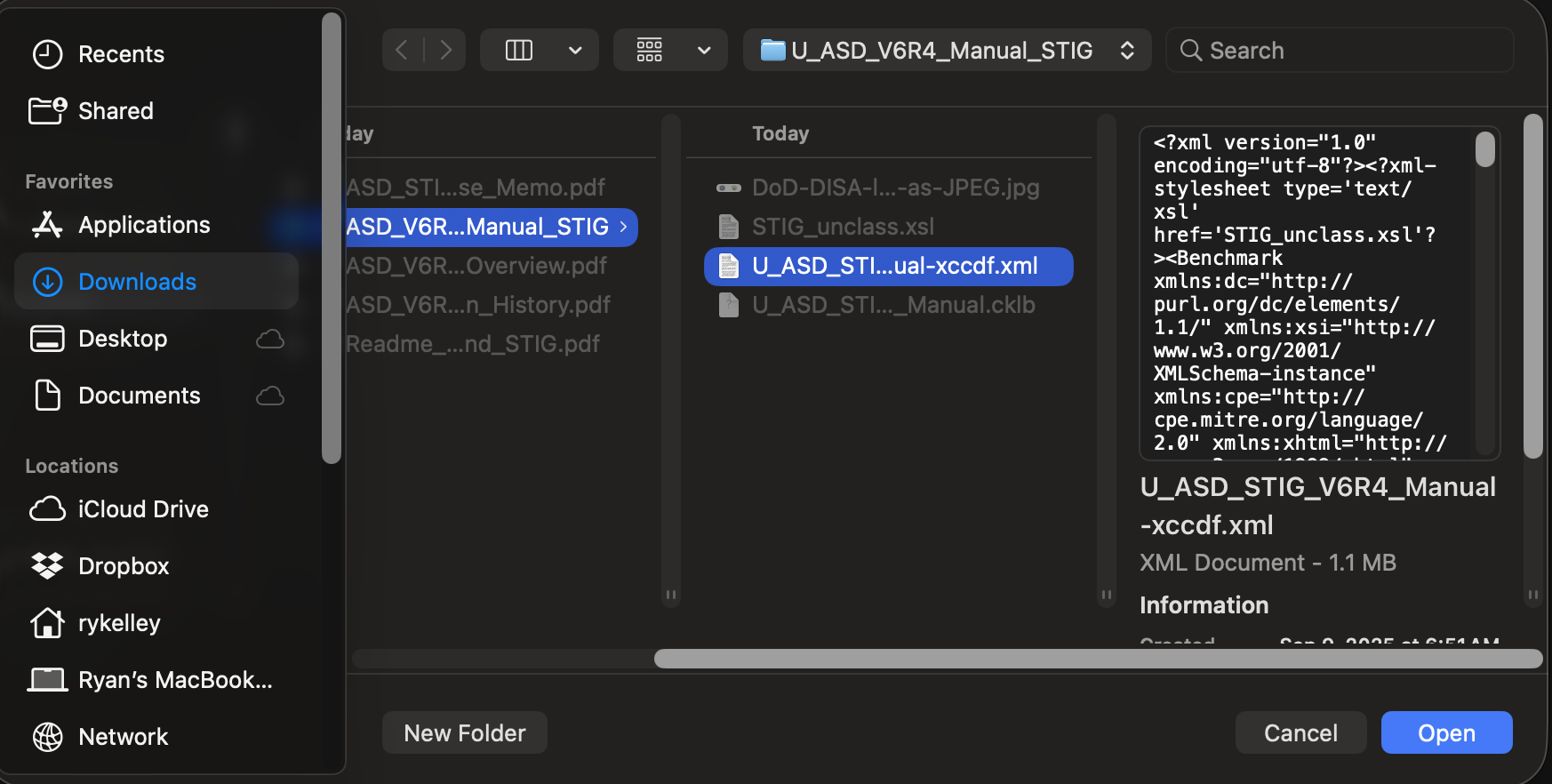Open the Recents section
Image resolution: width=1552 pixels, height=784 pixels.
(x=122, y=53)
